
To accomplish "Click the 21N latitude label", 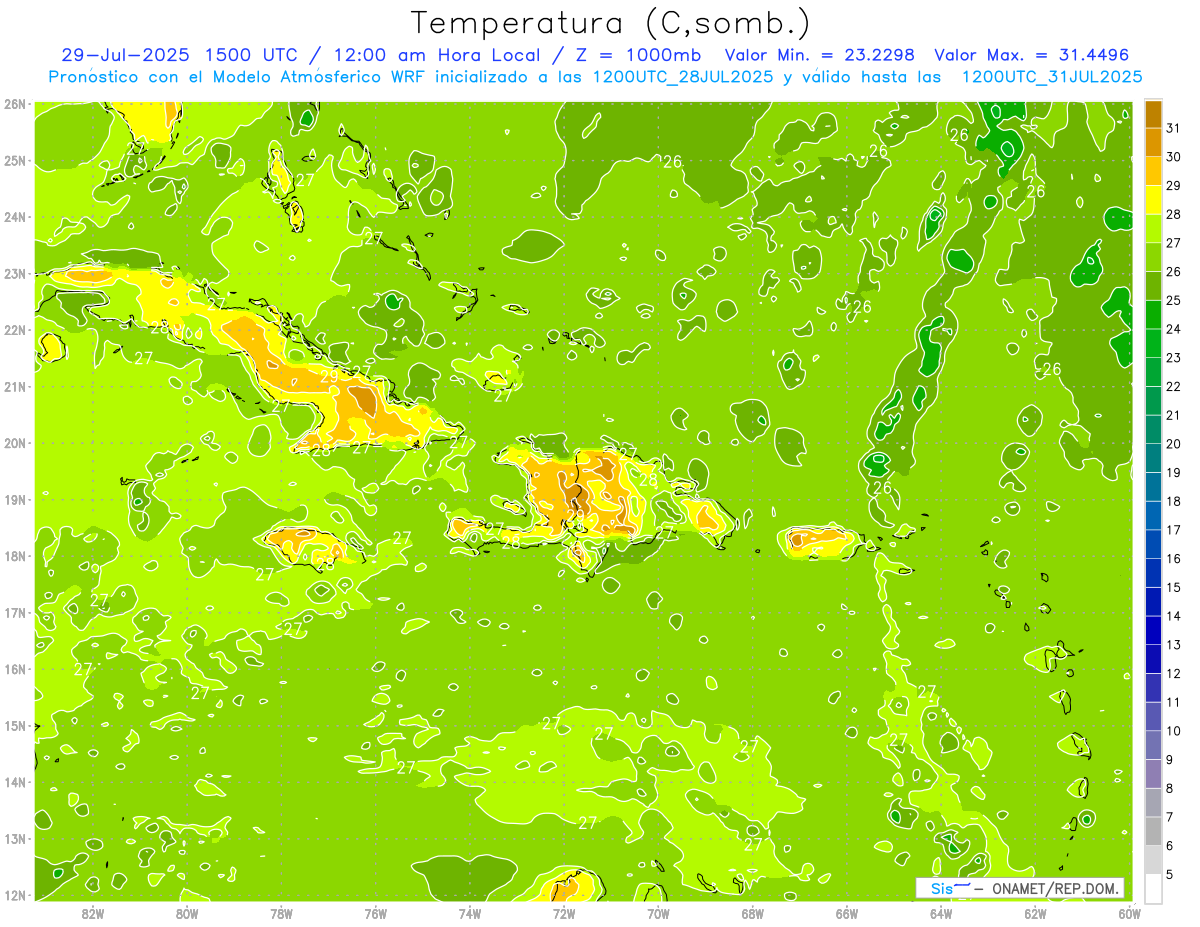I will (x=14, y=386).
